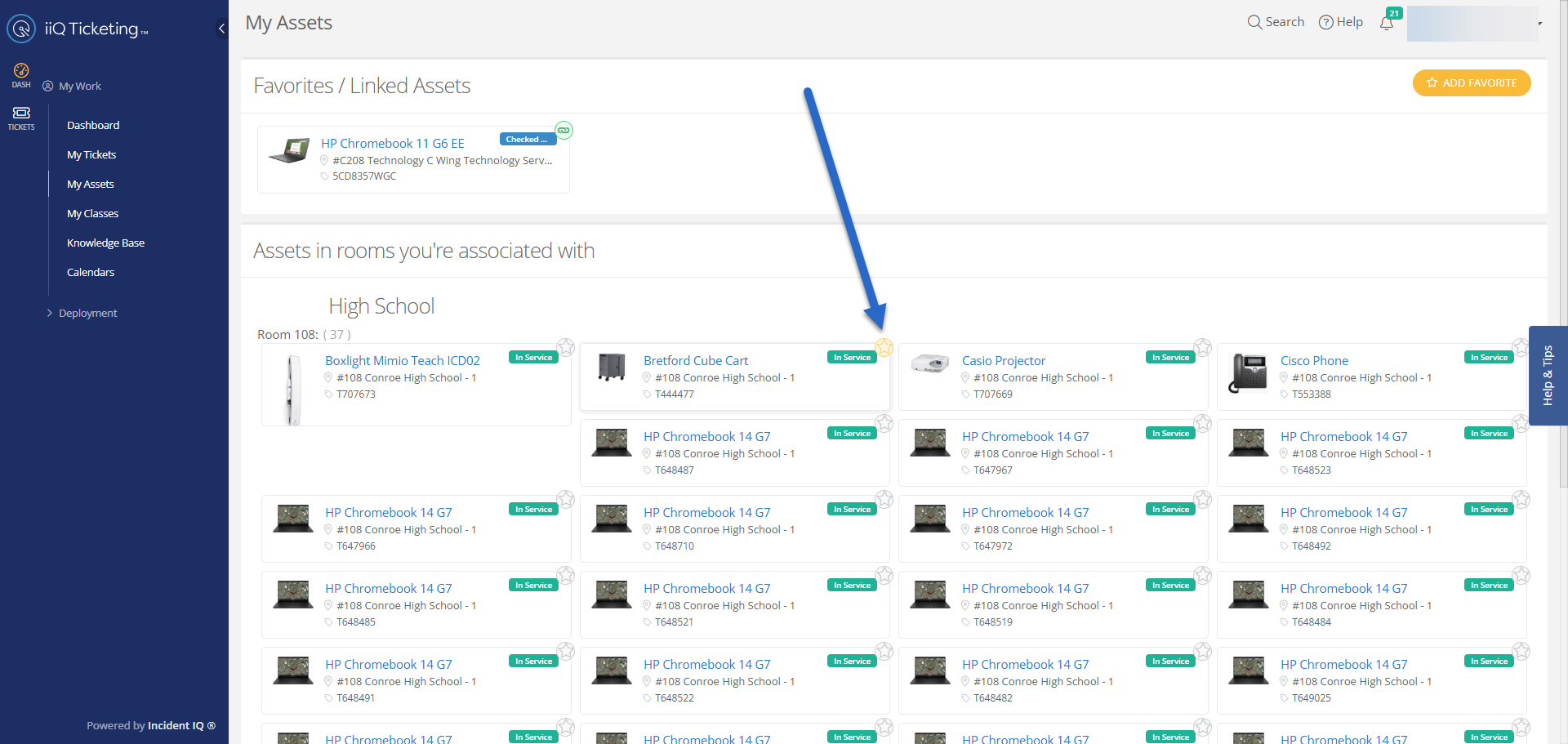Toggle favorite star on Bretford Cube Cart
The width and height of the screenshot is (1568, 744).
[884, 347]
